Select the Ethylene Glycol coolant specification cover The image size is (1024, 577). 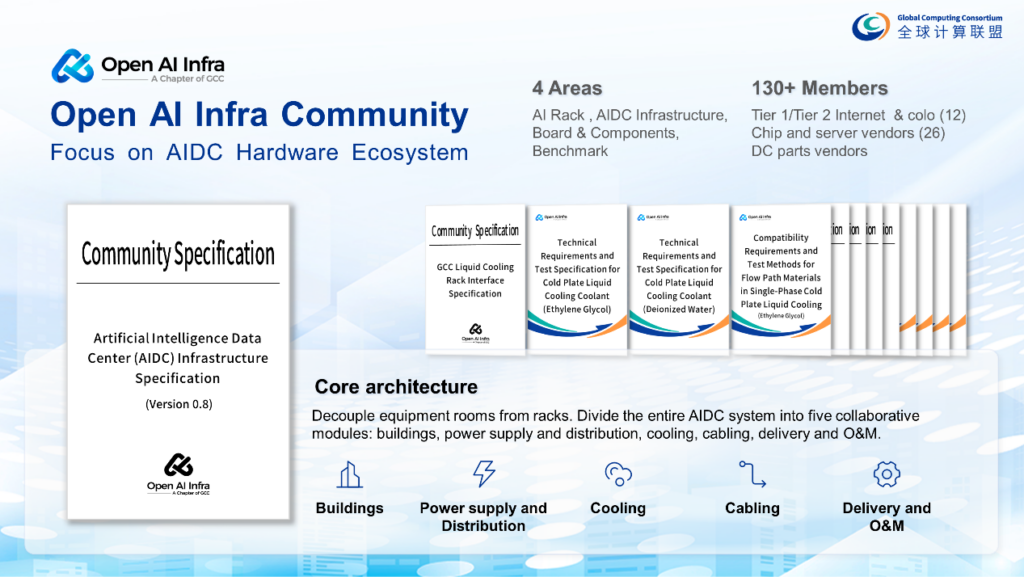(577, 278)
